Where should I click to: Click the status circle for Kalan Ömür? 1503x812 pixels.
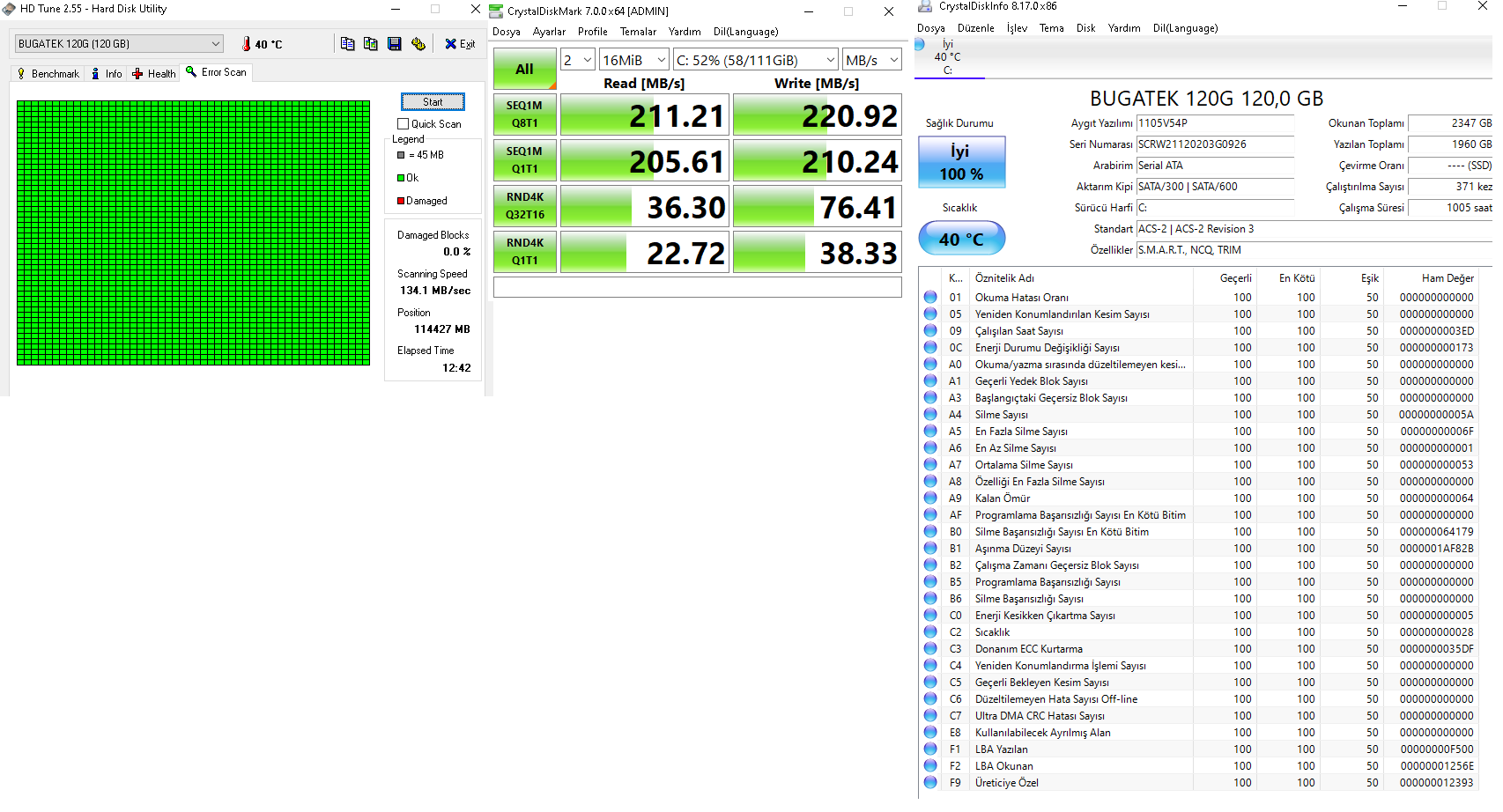pos(930,498)
